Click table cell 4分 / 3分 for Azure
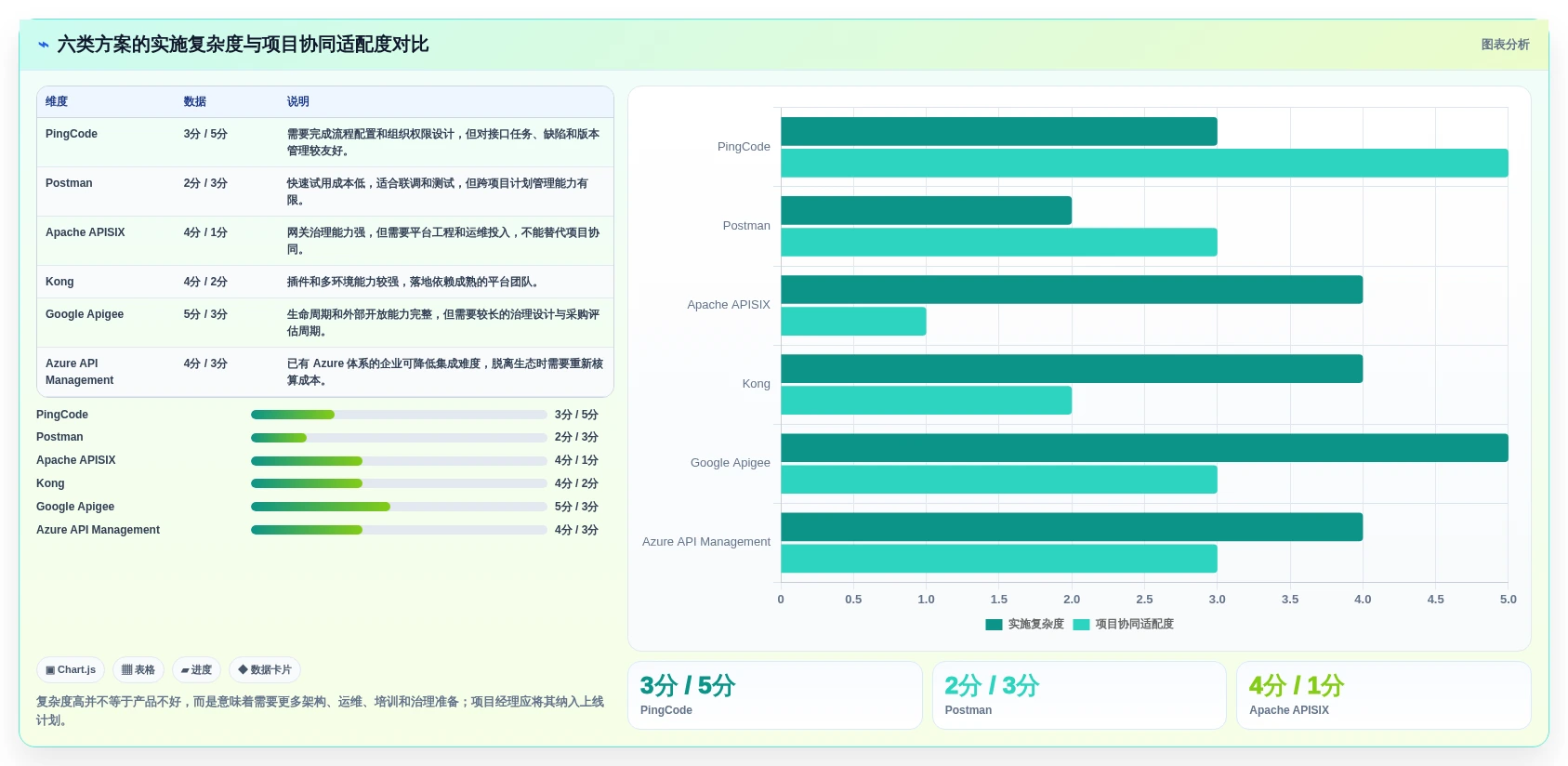Screen dimensions: 1568x766 point(205,363)
